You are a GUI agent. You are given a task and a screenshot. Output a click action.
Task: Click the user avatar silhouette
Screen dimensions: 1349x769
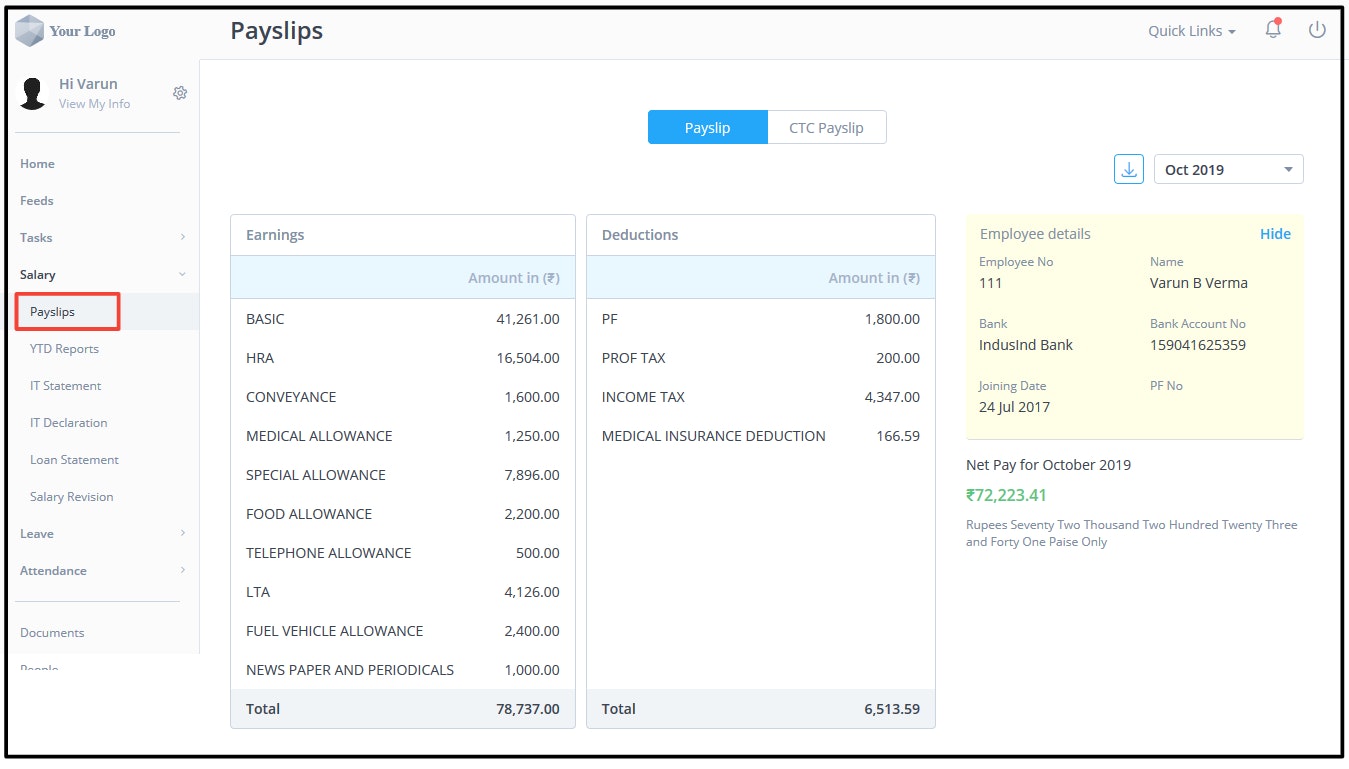tap(34, 93)
